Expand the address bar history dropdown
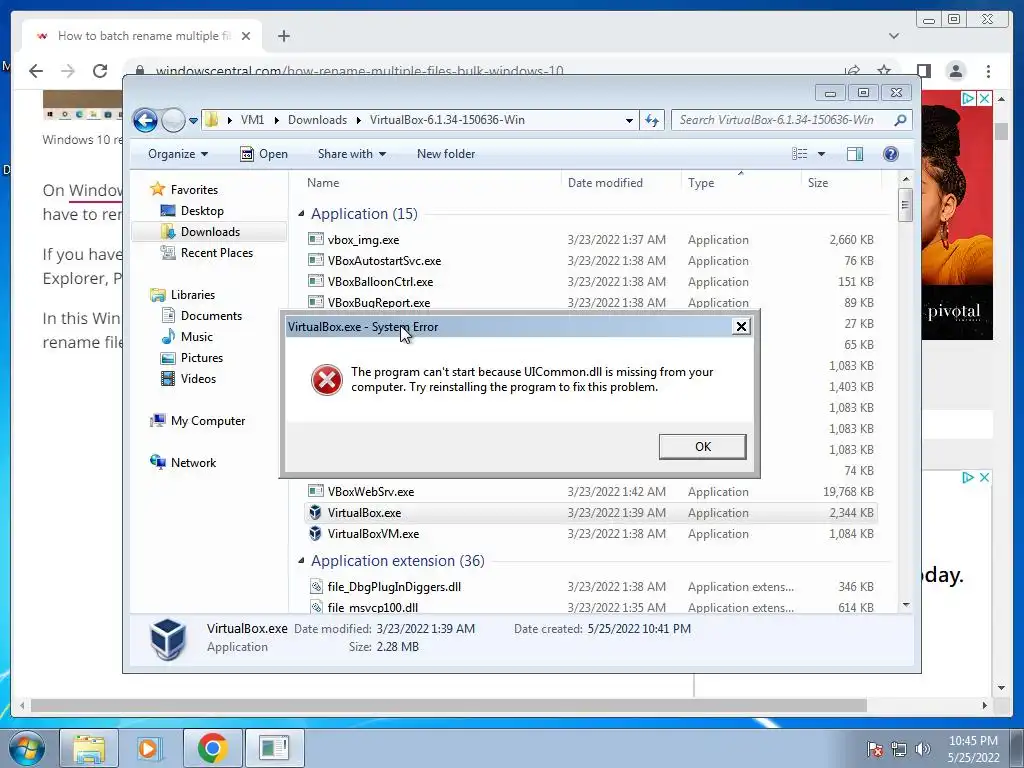The width and height of the screenshot is (1024, 768). point(629,120)
